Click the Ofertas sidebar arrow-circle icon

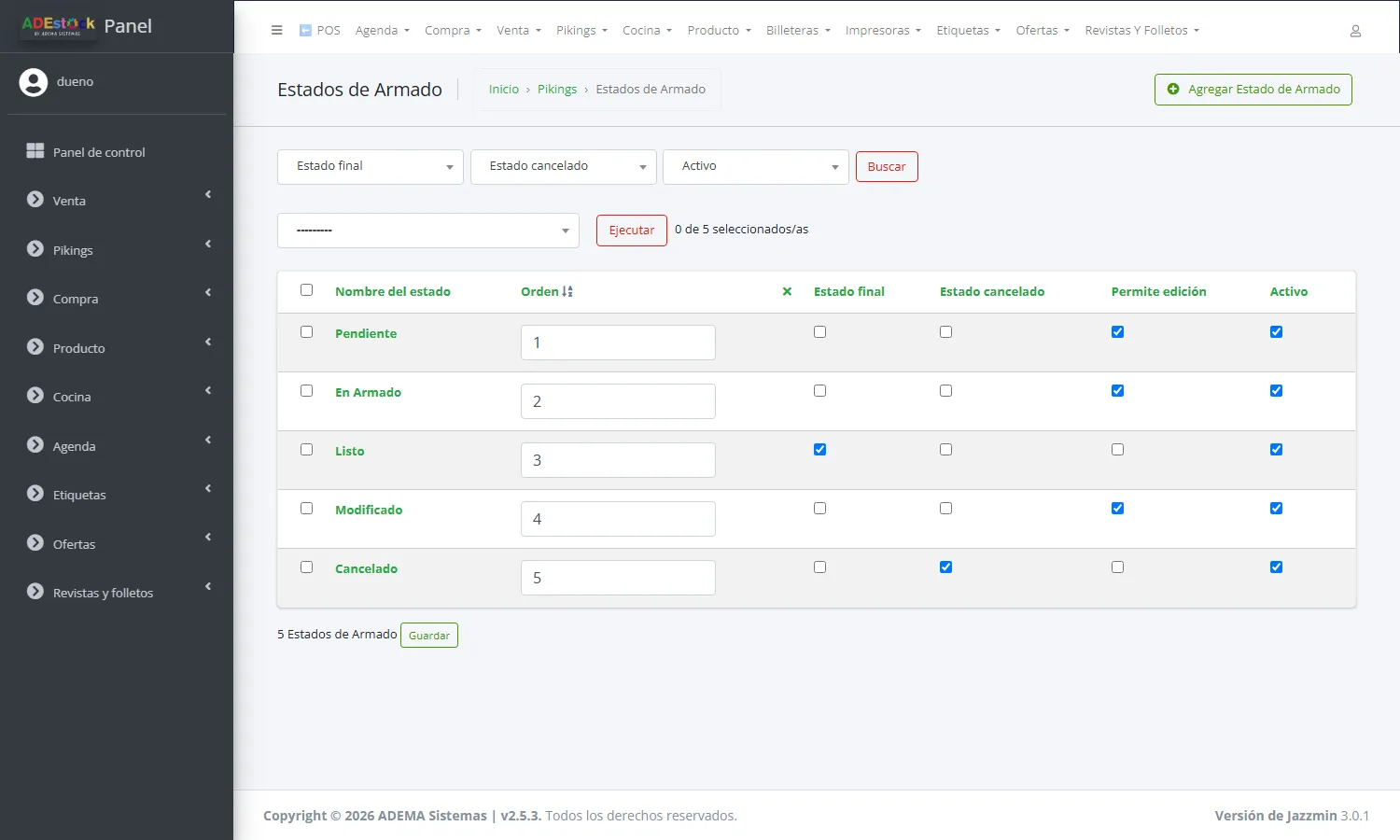[x=35, y=543]
